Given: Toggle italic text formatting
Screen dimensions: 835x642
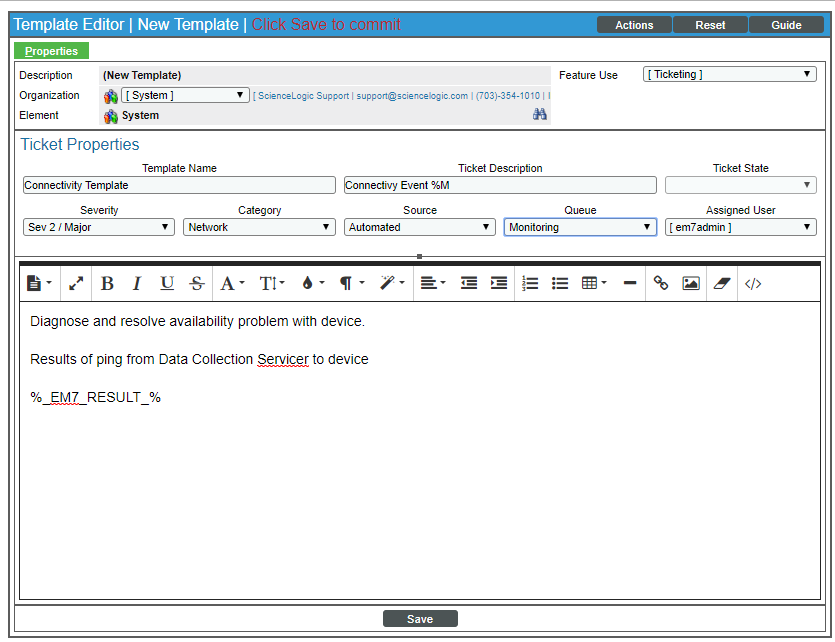Looking at the screenshot, I should point(137,284).
